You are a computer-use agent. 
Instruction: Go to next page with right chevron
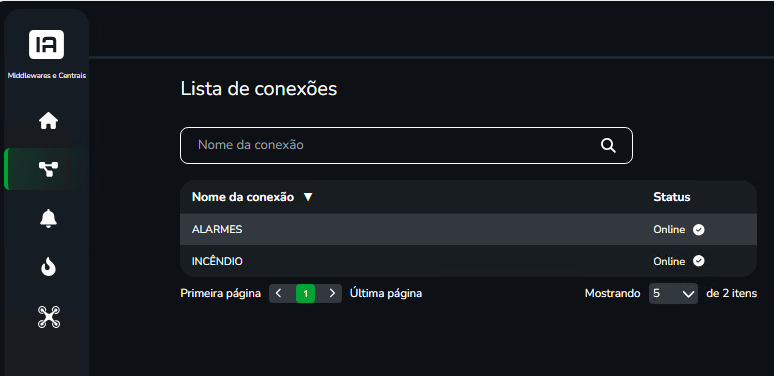332,294
